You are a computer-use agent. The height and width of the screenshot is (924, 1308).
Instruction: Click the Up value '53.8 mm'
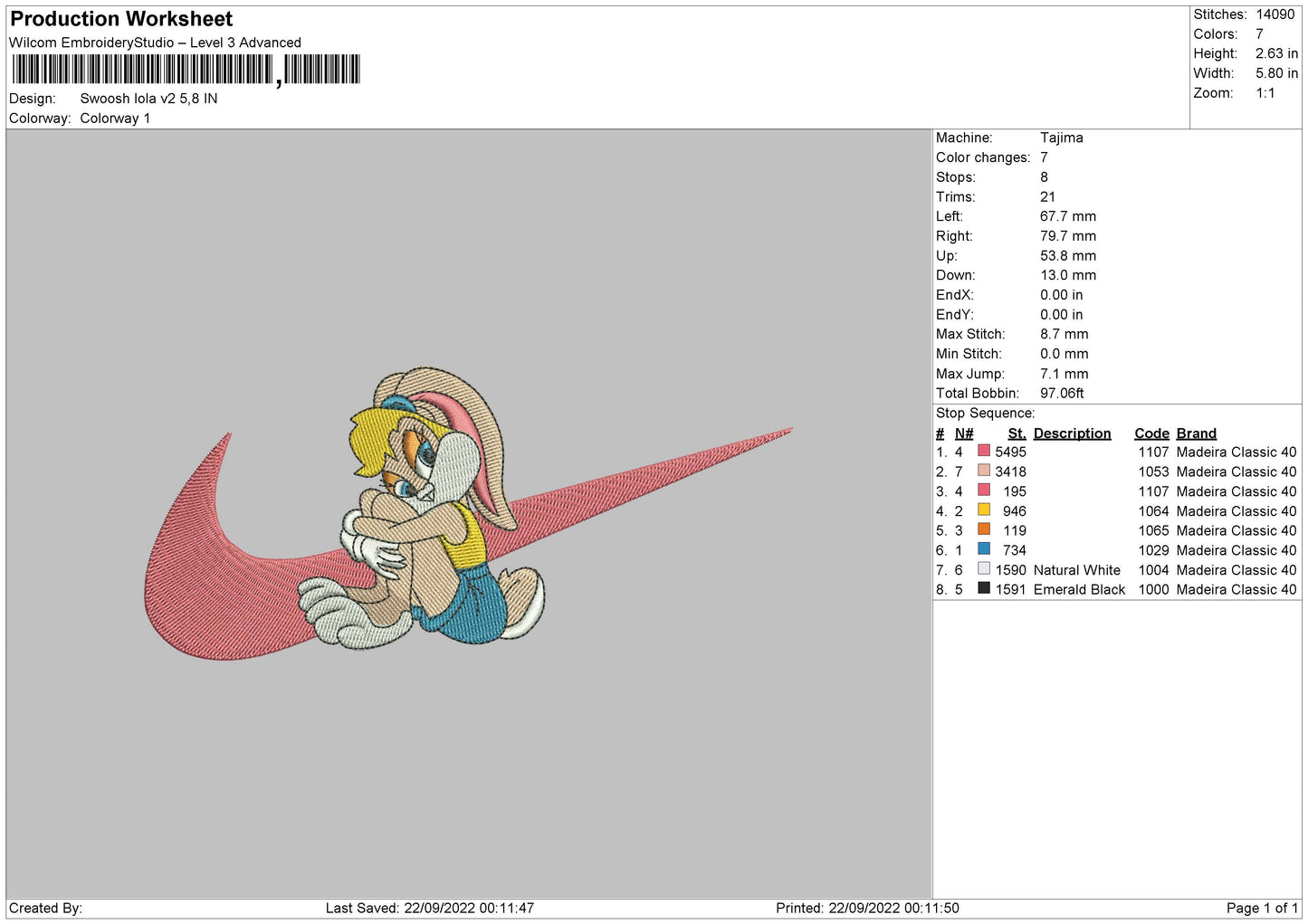pyautogui.click(x=1067, y=256)
